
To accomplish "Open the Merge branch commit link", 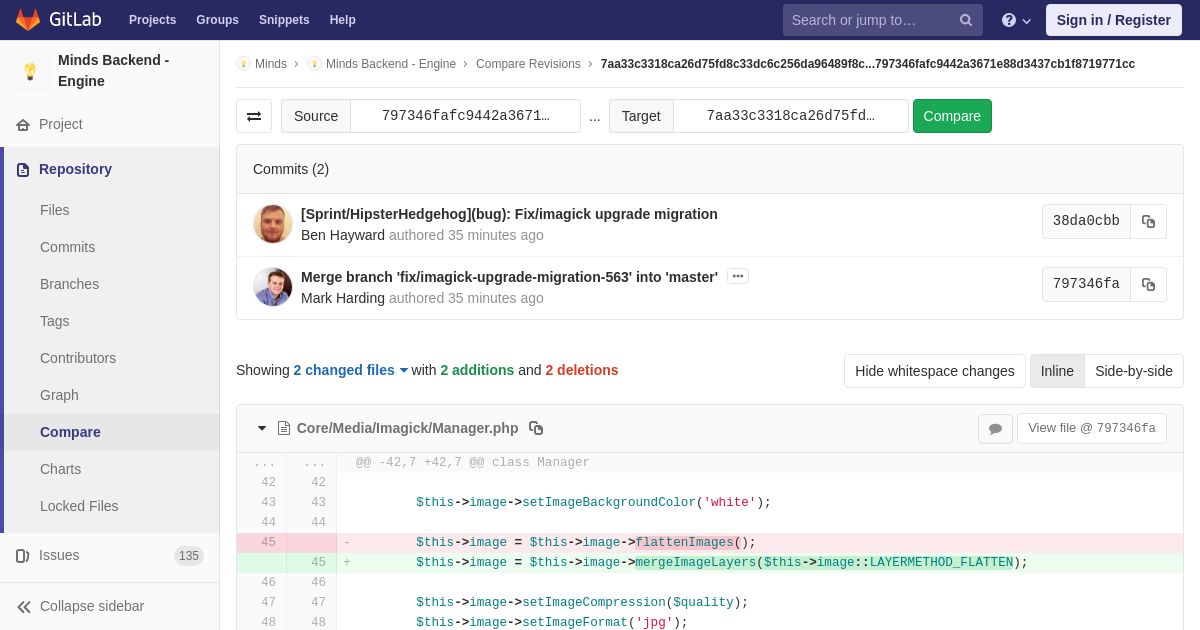I will point(509,277).
